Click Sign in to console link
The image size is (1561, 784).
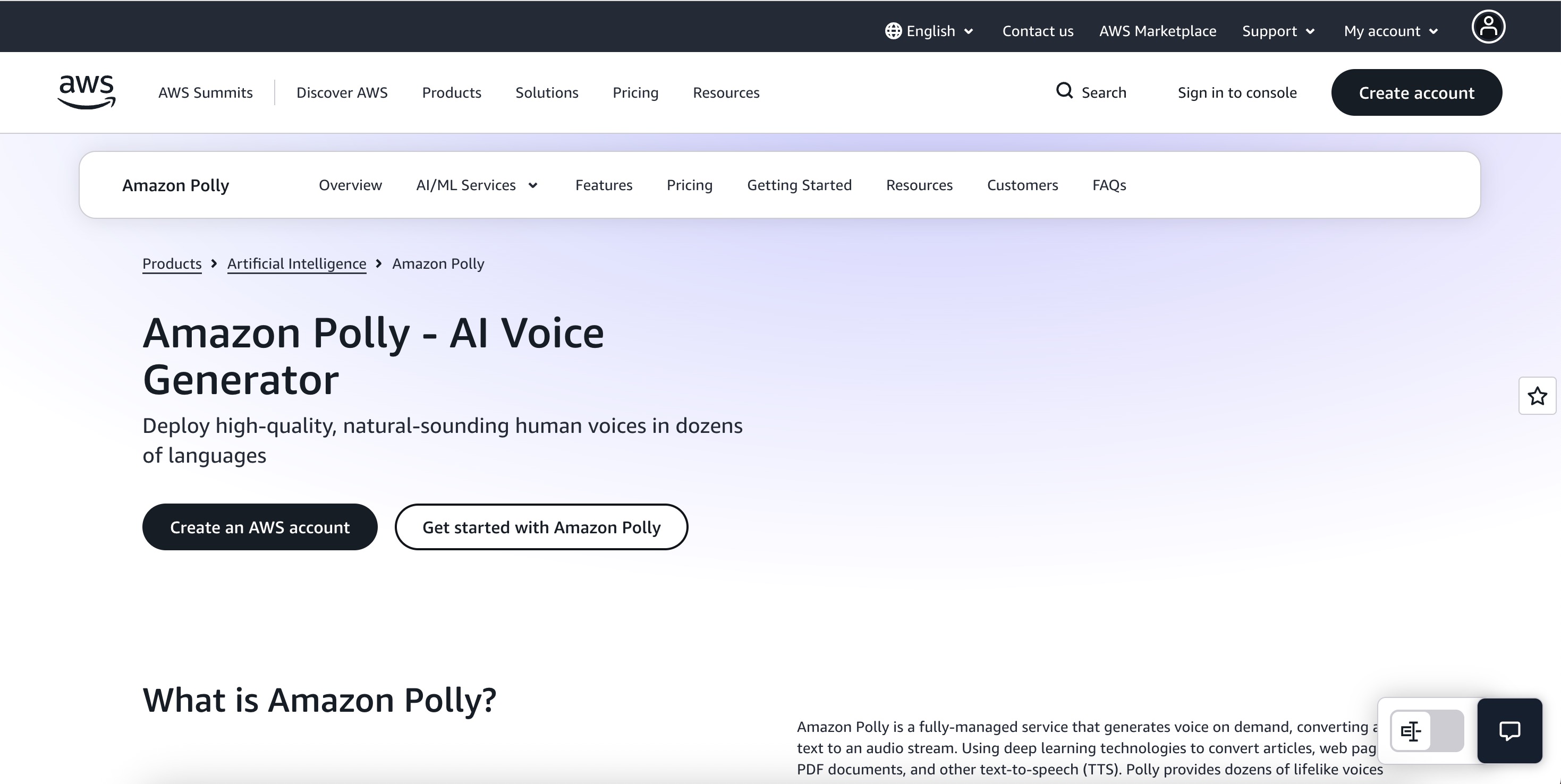click(1237, 93)
